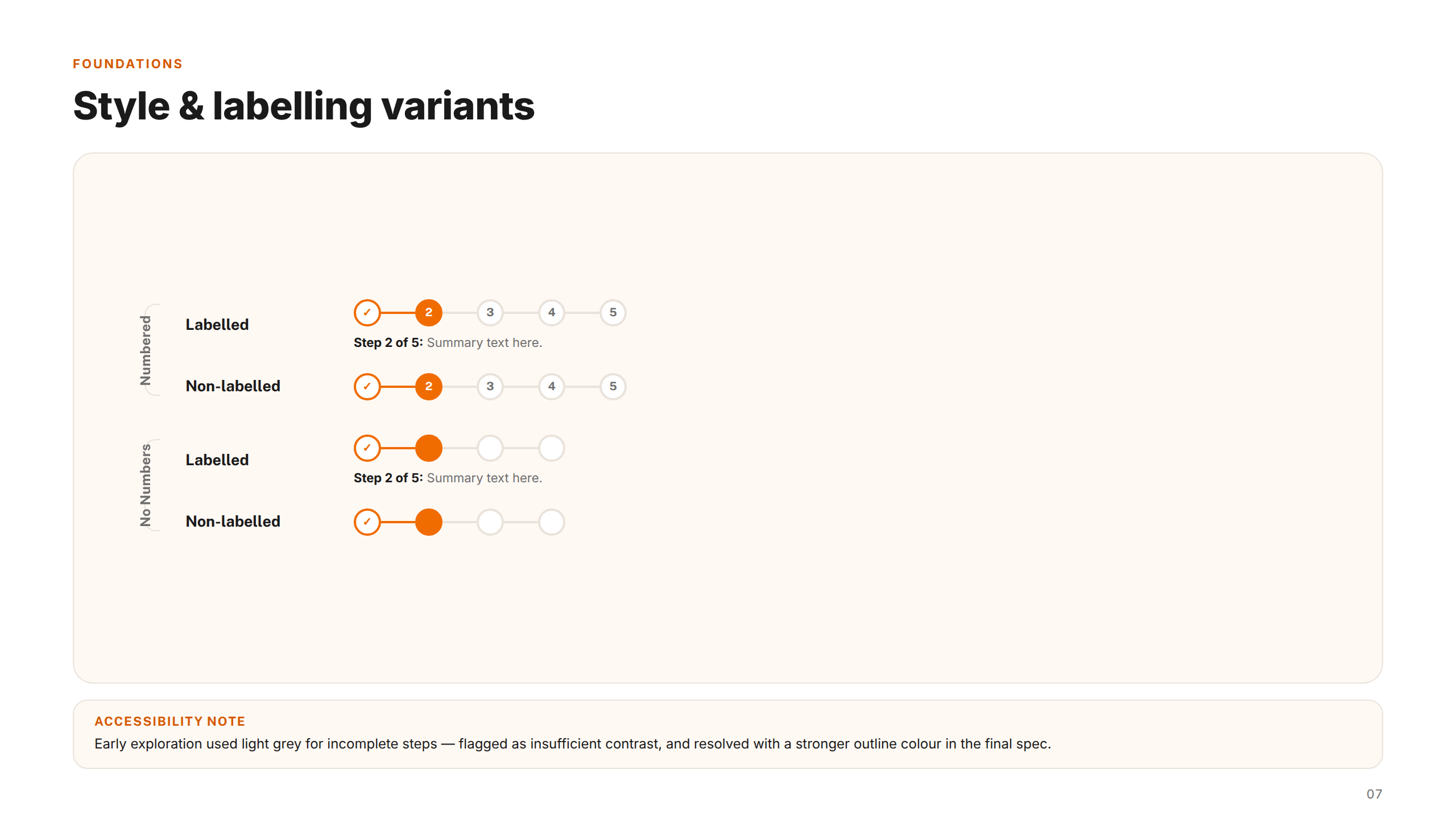This screenshot has width=1456, height=819.
Task: Click completed checkmark step in numbered labelled stepper
Action: coord(367,312)
